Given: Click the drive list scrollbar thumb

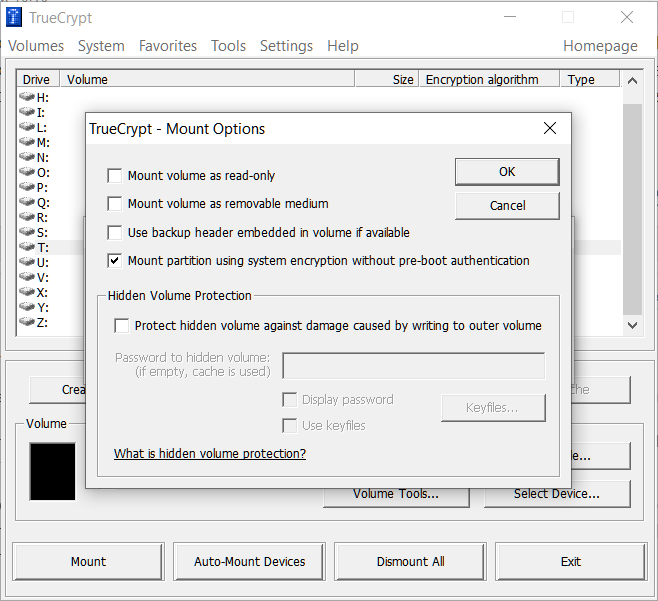Looking at the screenshot, I should [632, 209].
